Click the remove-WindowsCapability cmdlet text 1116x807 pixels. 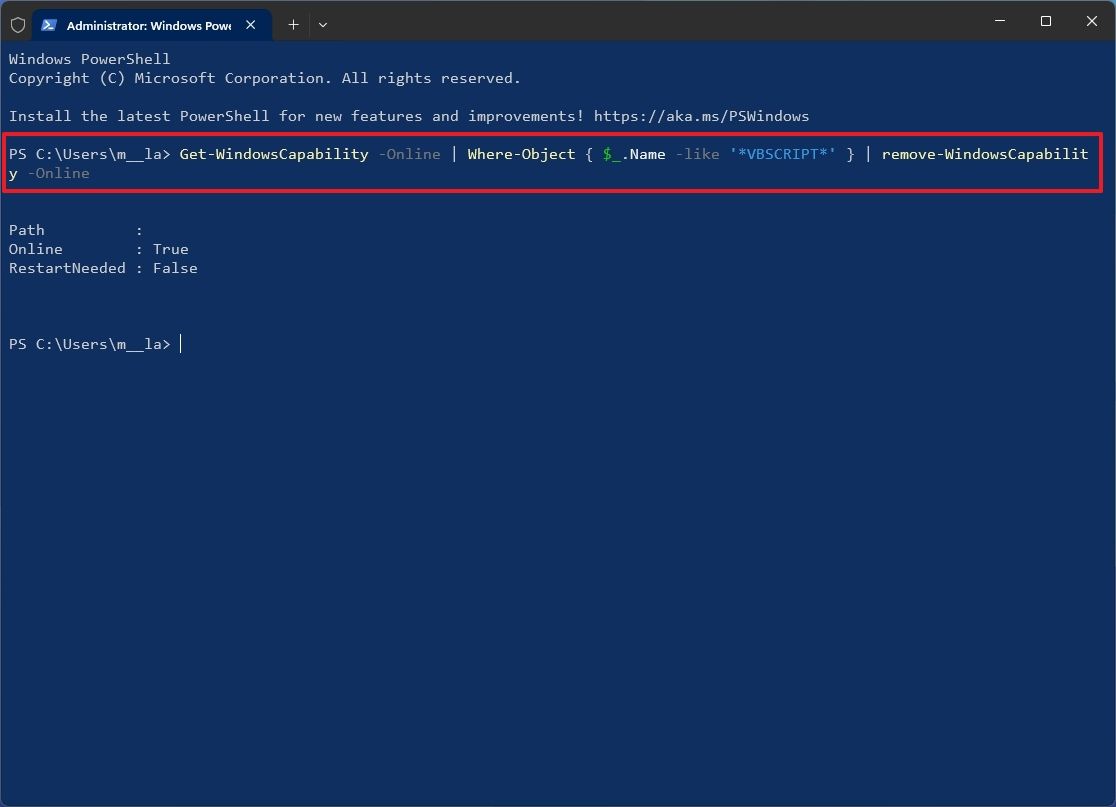pos(985,154)
